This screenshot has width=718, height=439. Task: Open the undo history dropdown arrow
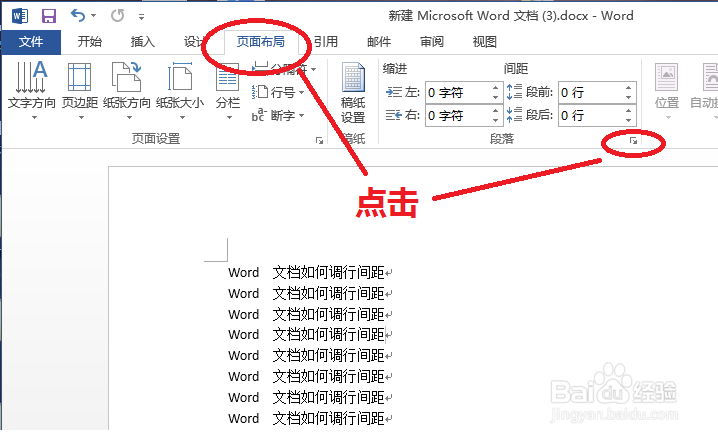point(94,16)
